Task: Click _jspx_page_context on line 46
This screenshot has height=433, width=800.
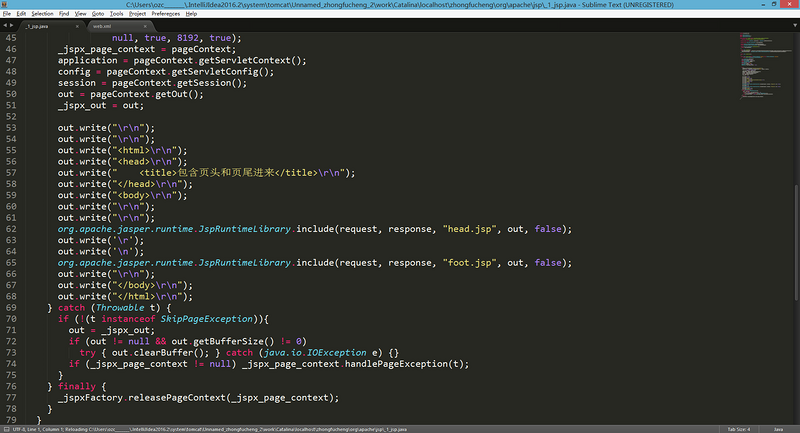Action: (106, 49)
